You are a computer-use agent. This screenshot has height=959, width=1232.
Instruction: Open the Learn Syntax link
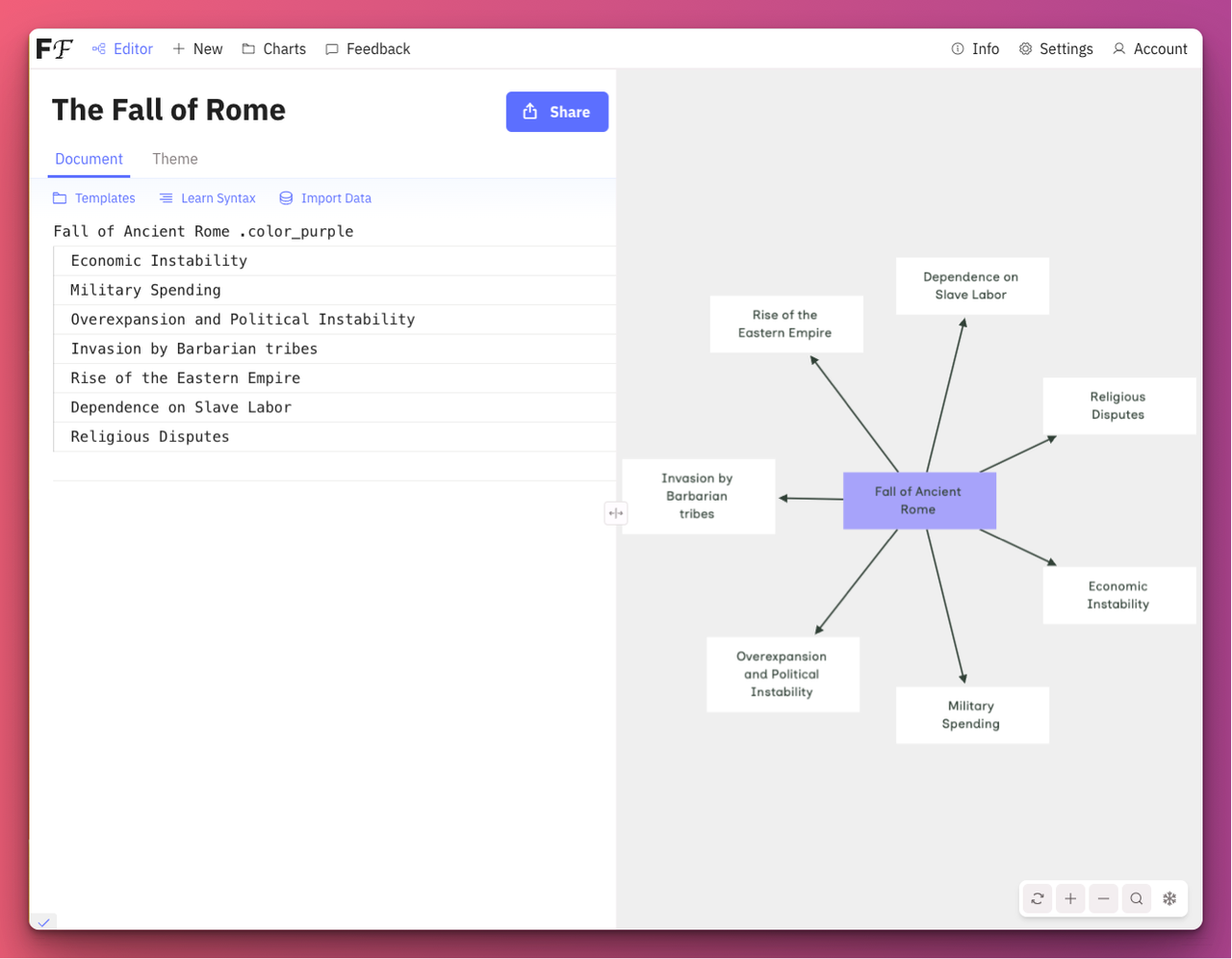(207, 198)
